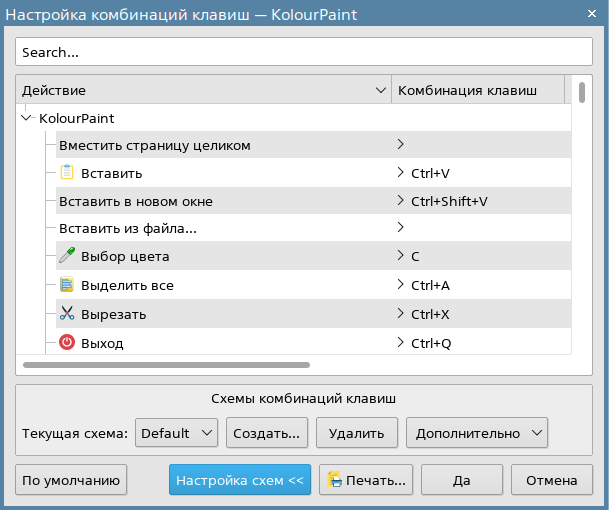Click the red power icon beside Выход
609x510 pixels.
[68, 343]
